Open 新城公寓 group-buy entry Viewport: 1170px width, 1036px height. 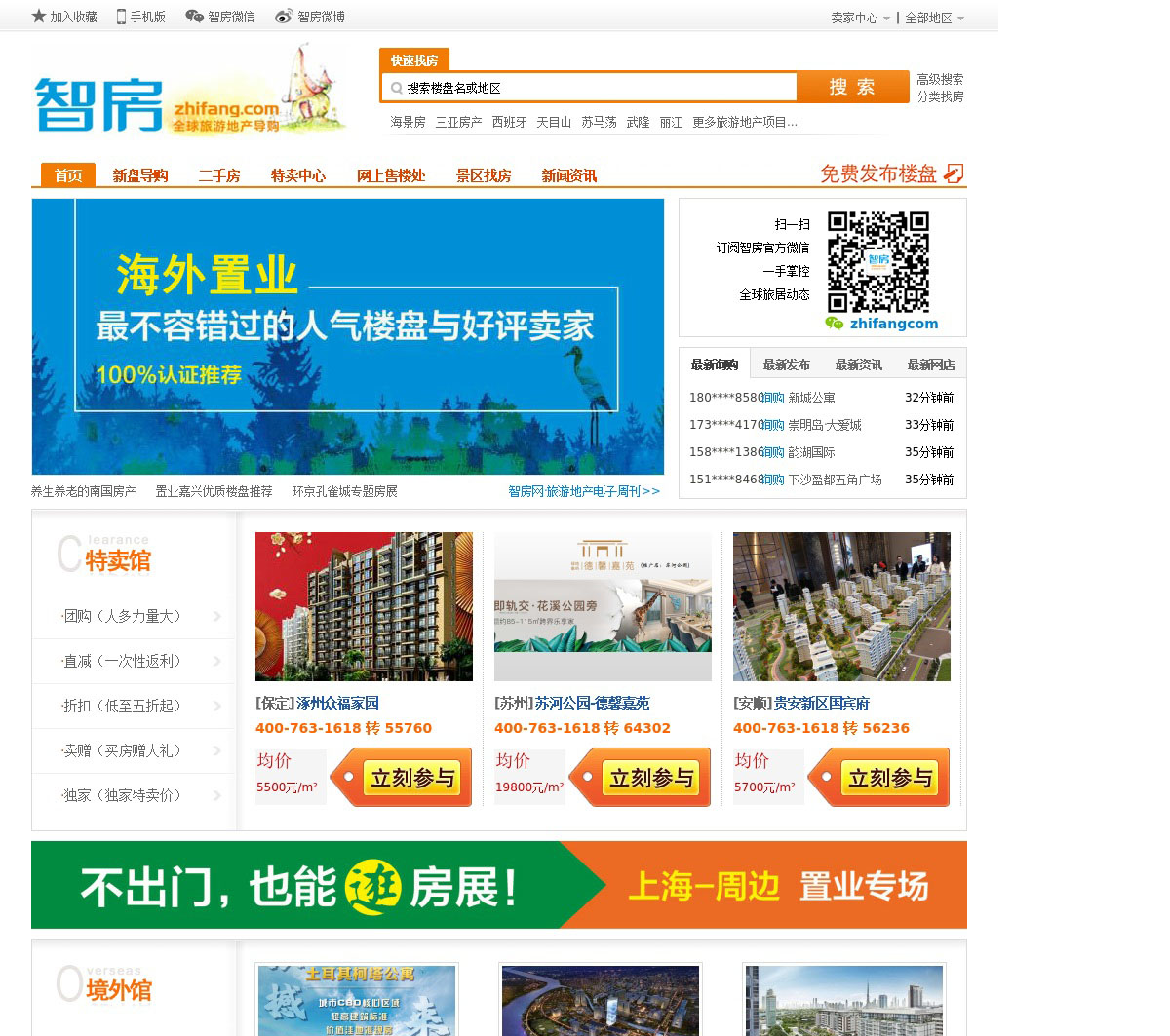click(811, 398)
